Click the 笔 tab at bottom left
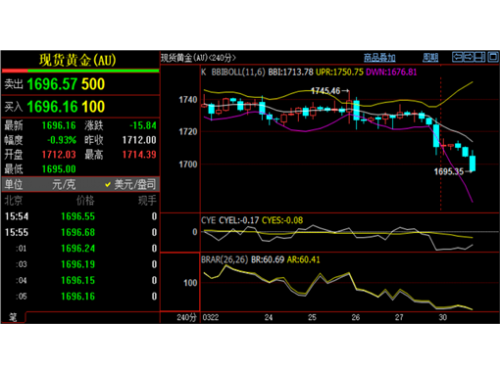This screenshot has width=500, height=375. coord(13,317)
